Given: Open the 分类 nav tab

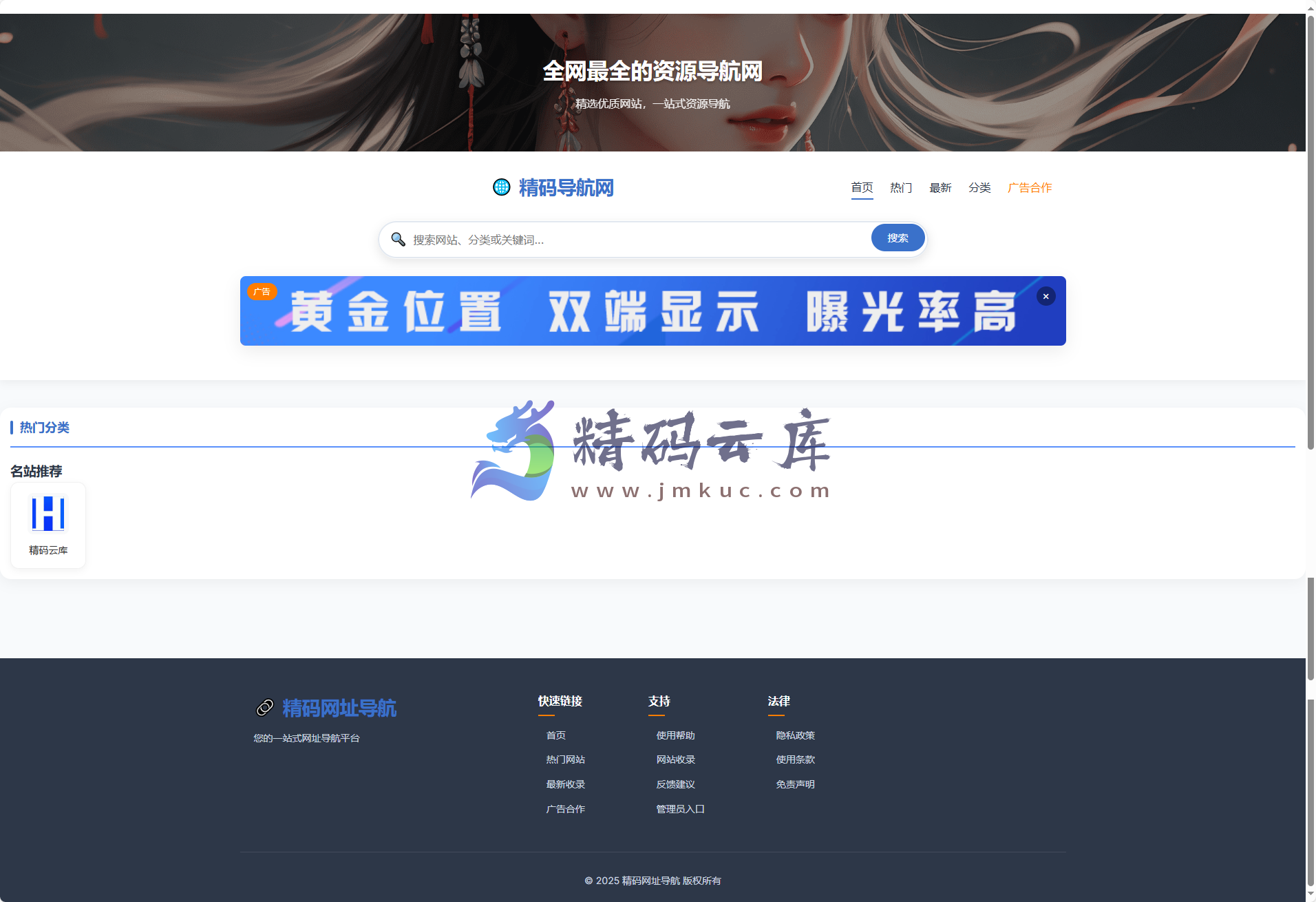Looking at the screenshot, I should tap(979, 188).
